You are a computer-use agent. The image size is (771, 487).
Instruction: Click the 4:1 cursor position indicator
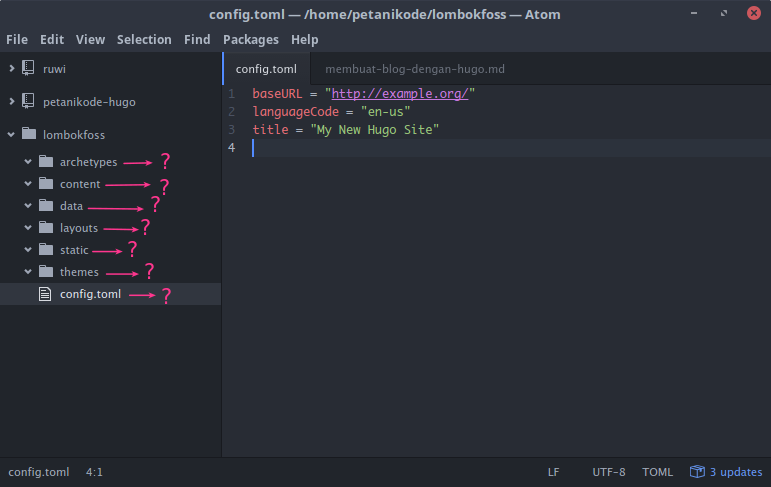(x=94, y=472)
